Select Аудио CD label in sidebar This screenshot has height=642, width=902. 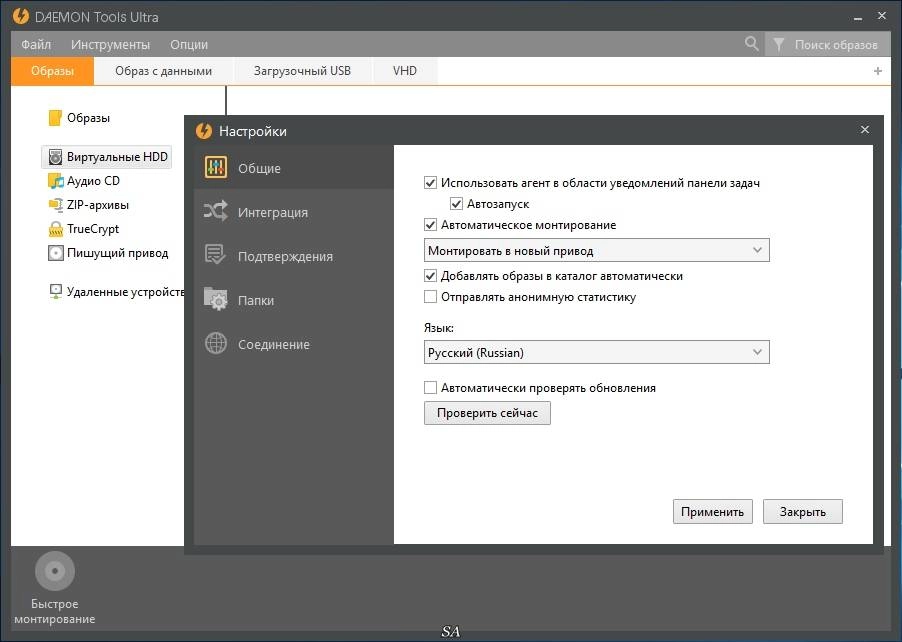93,181
